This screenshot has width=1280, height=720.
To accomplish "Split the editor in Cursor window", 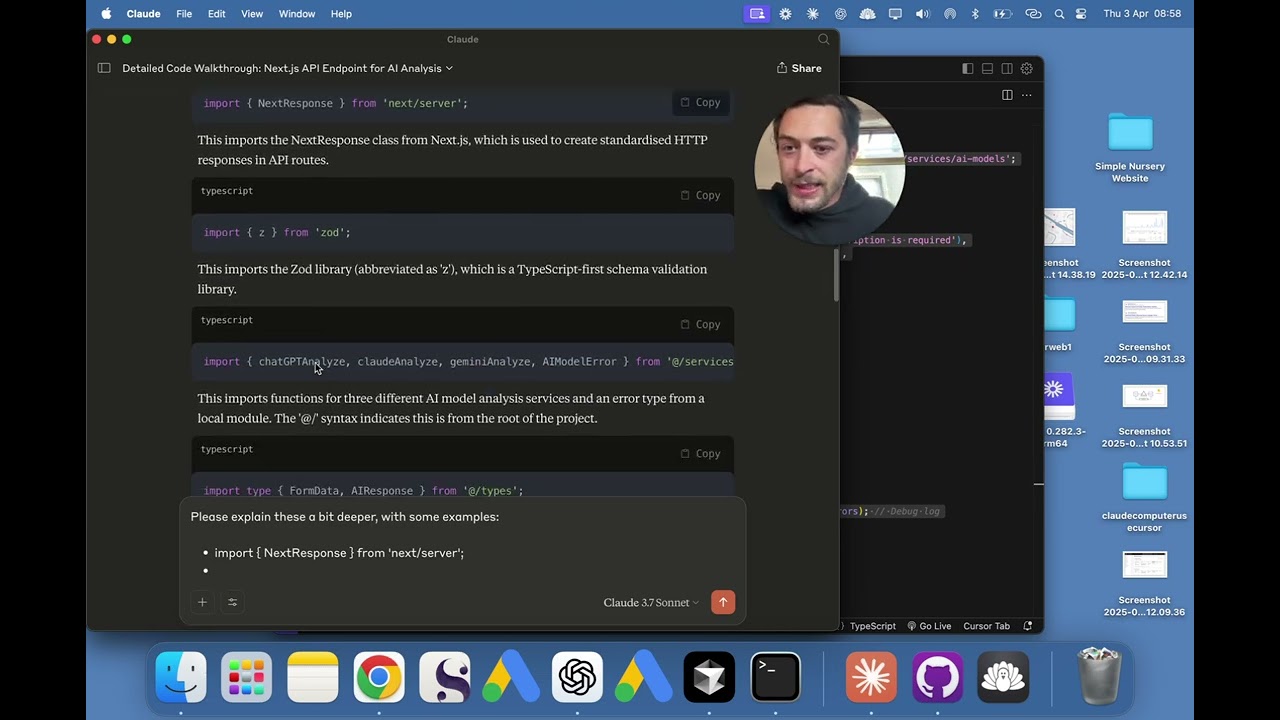I will pyautogui.click(x=1007, y=95).
